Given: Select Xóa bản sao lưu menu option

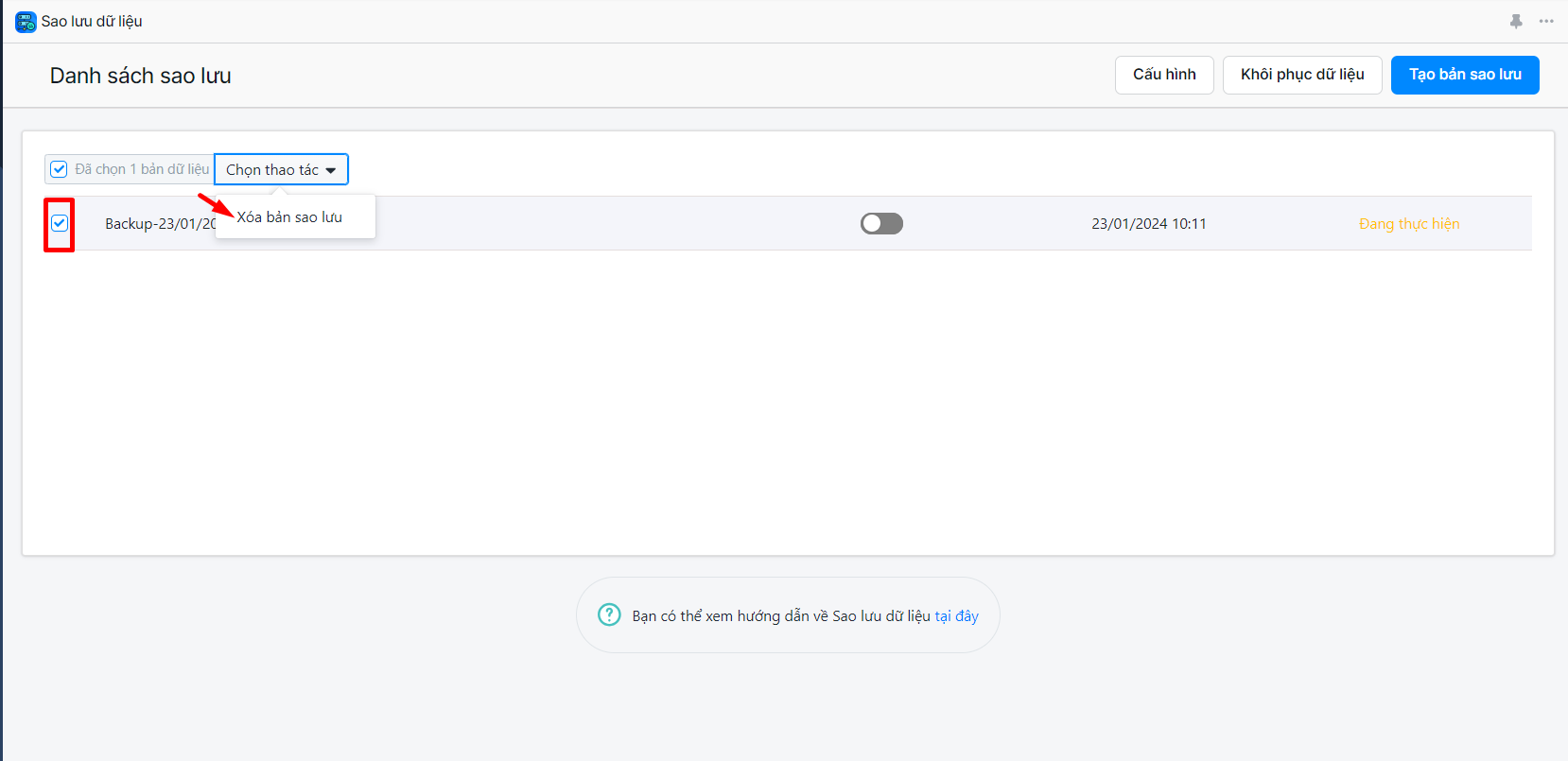Looking at the screenshot, I should pos(289,216).
